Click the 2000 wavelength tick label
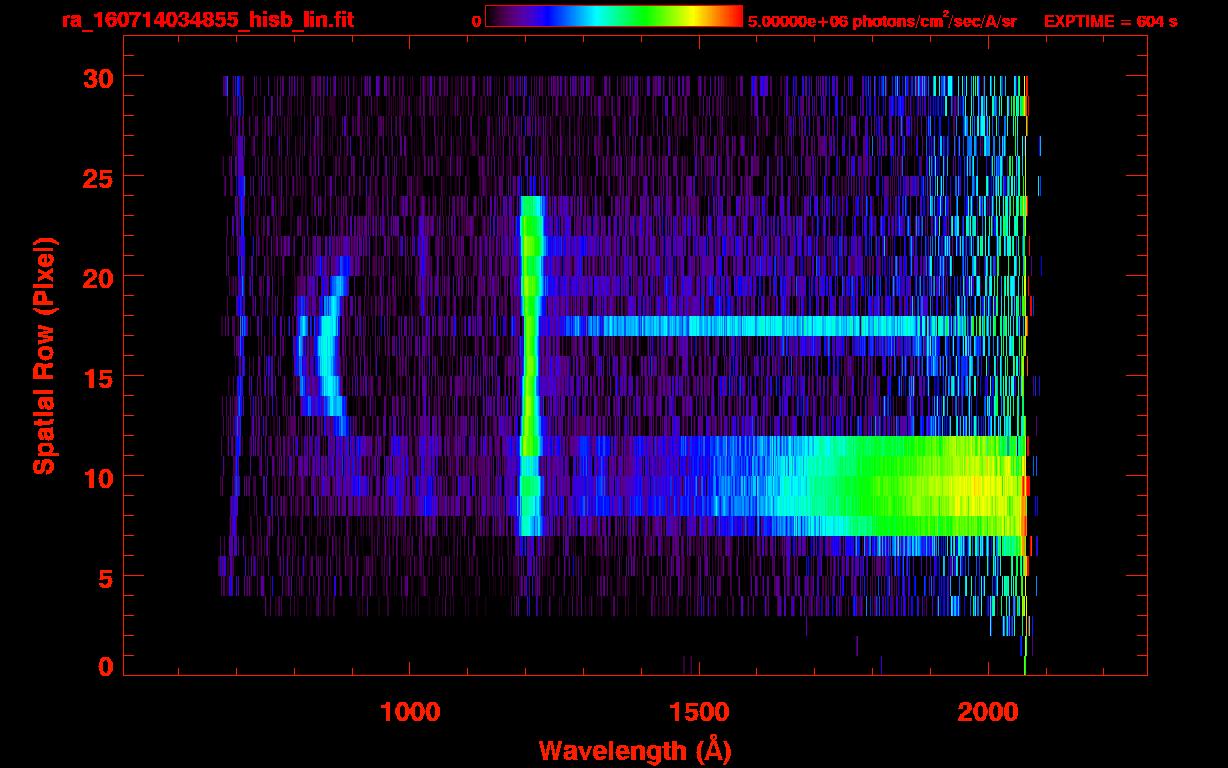Image resolution: width=1228 pixels, height=768 pixels. [x=988, y=711]
